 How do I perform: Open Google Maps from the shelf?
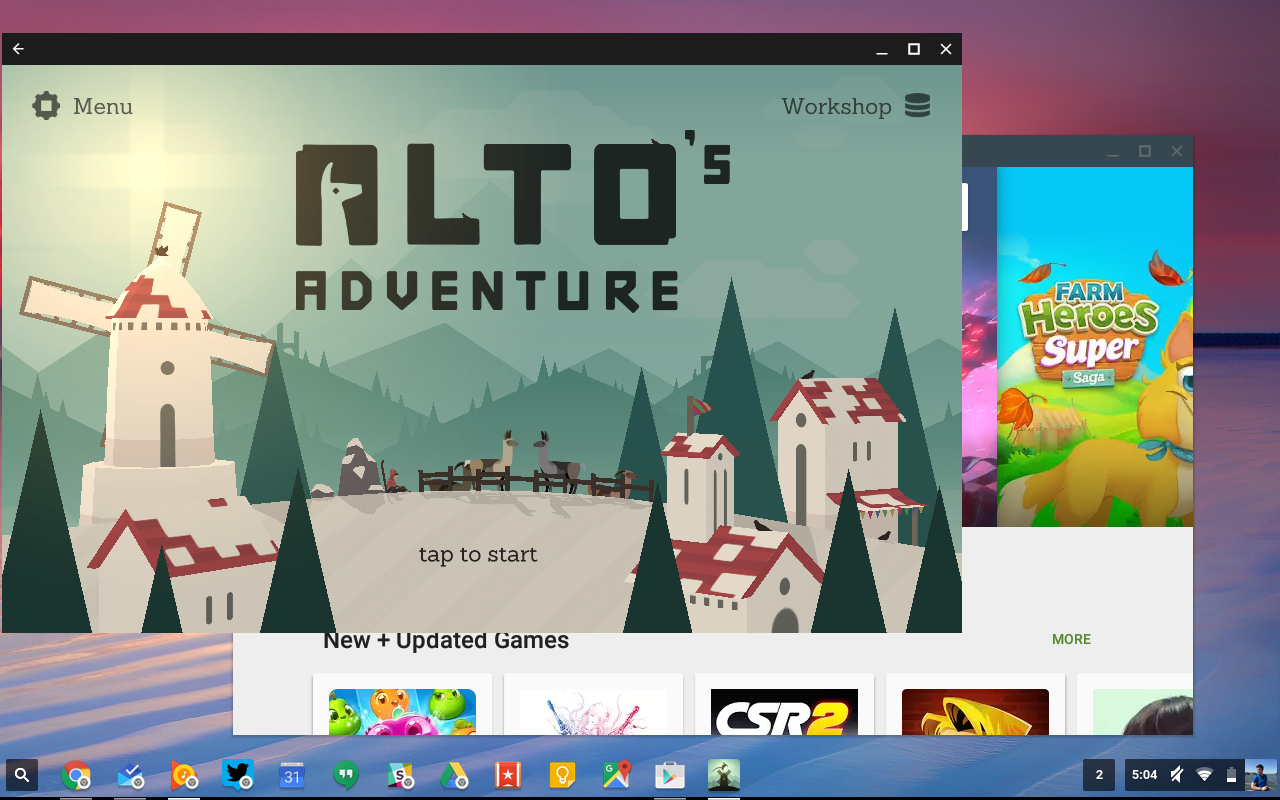(616, 775)
